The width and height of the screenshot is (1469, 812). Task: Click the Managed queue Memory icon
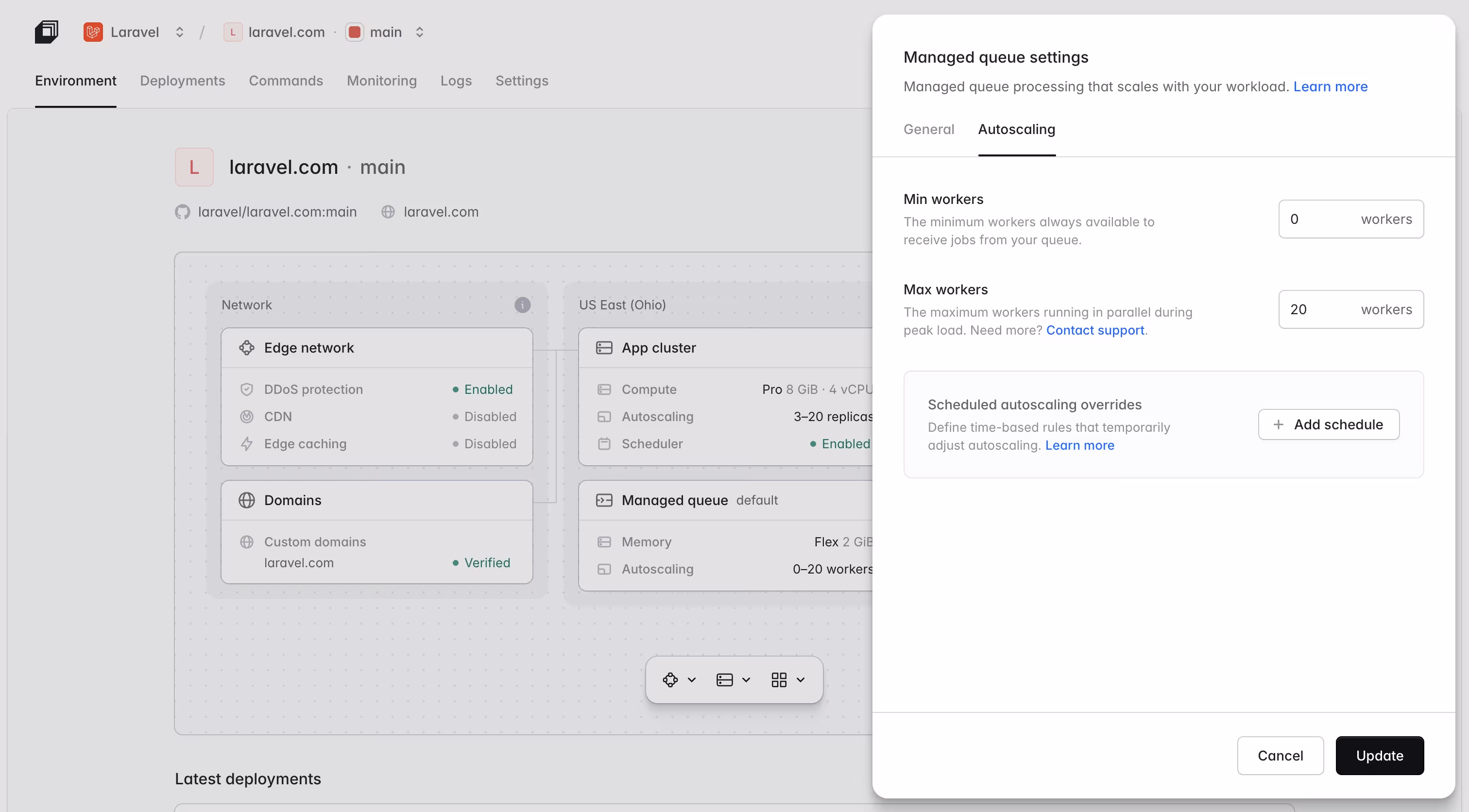click(x=604, y=541)
